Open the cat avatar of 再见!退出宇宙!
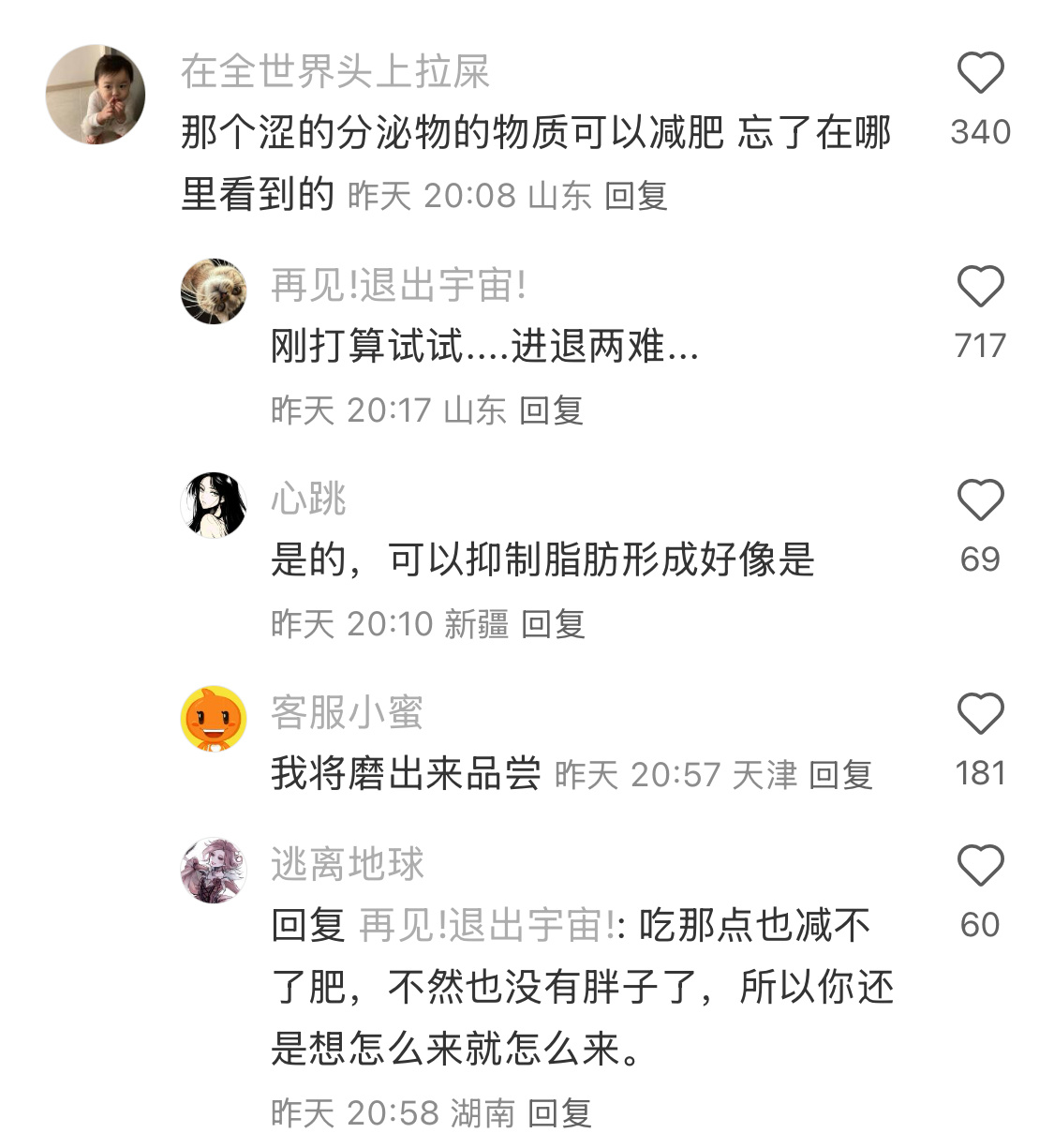This screenshot has width=1054, height=1148. (x=215, y=291)
